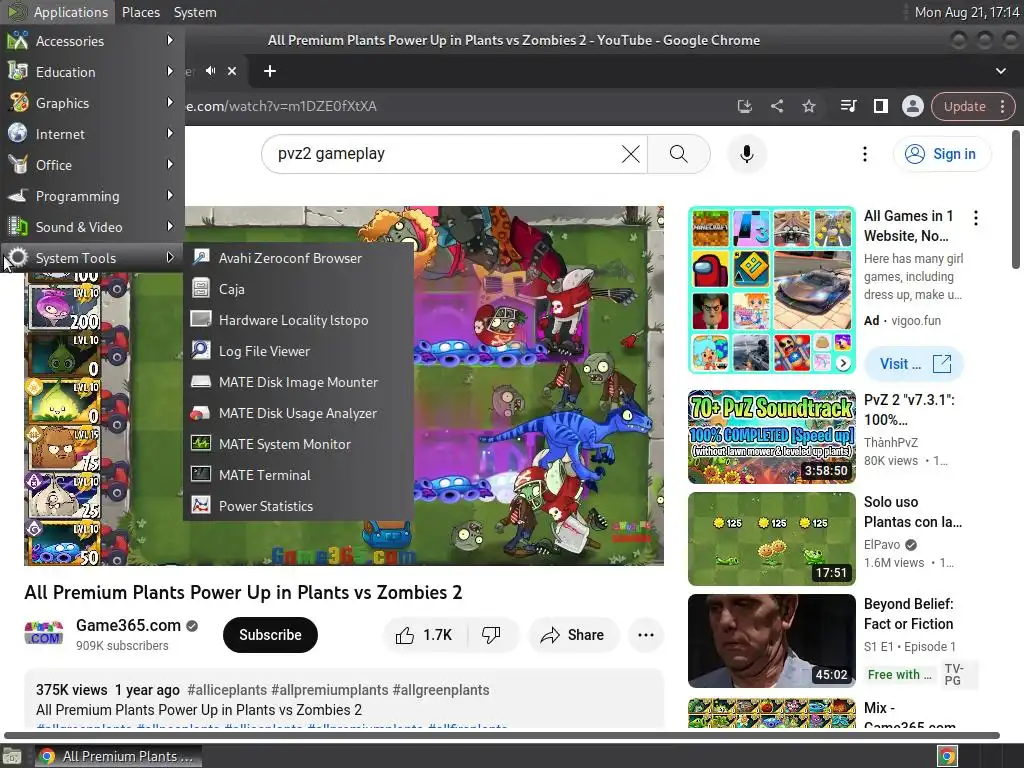This screenshot has height=768, width=1024.
Task: Switch to Chrome taskbar window button
Action: 118,756
